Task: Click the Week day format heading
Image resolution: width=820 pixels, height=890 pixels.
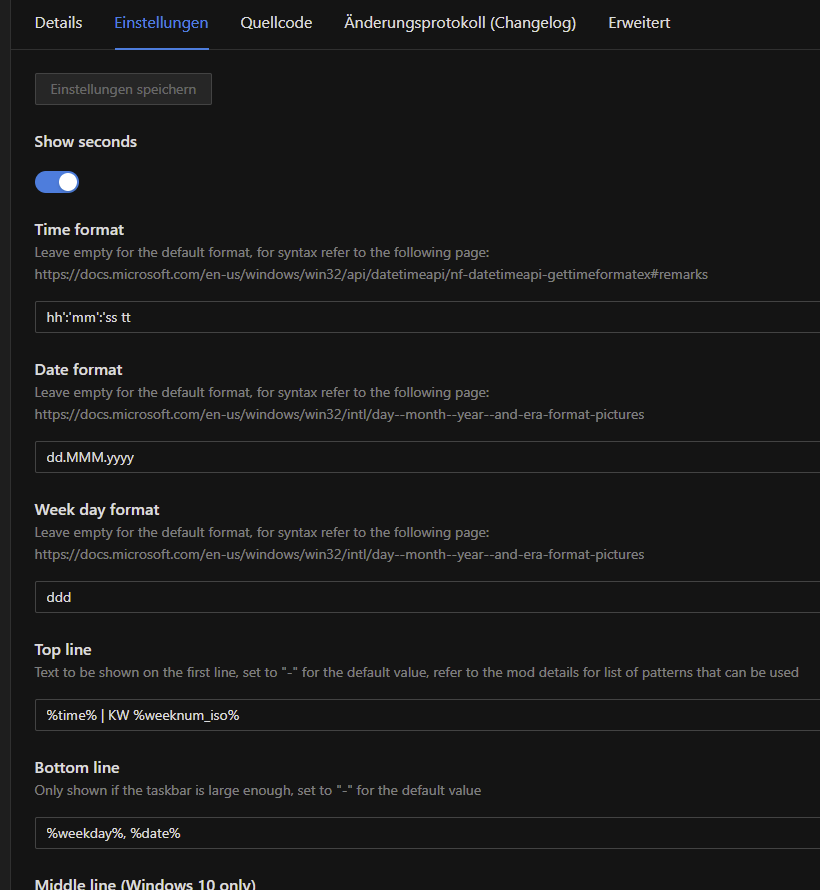Action: pyautogui.click(x=96, y=510)
